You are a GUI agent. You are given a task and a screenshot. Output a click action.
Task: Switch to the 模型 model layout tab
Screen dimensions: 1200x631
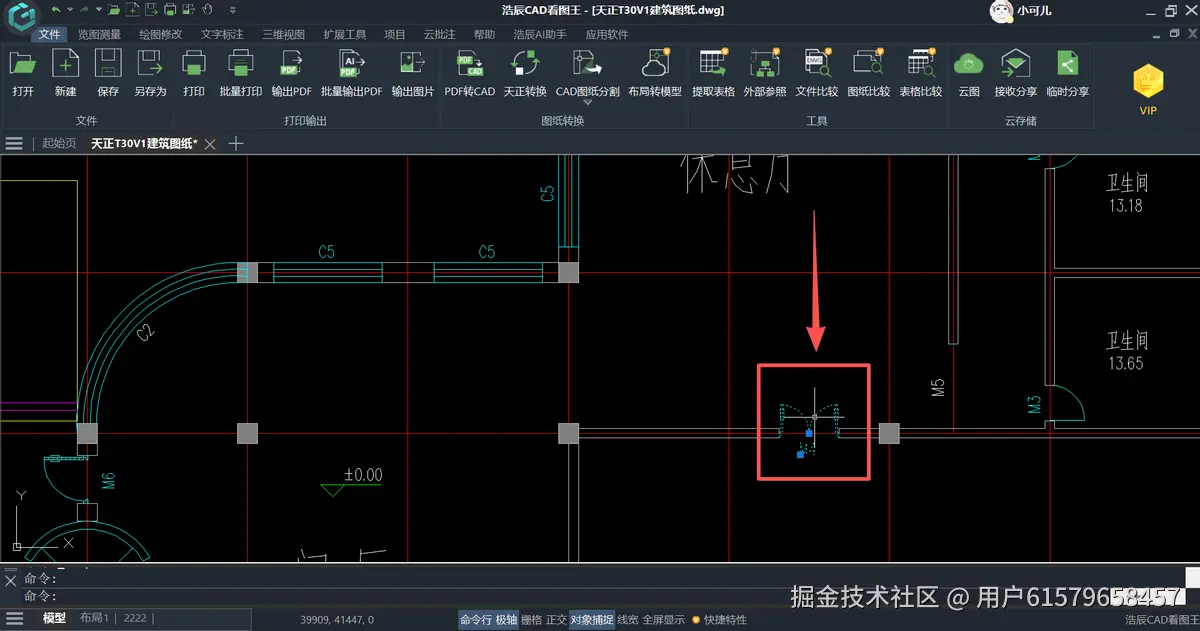click(54, 619)
